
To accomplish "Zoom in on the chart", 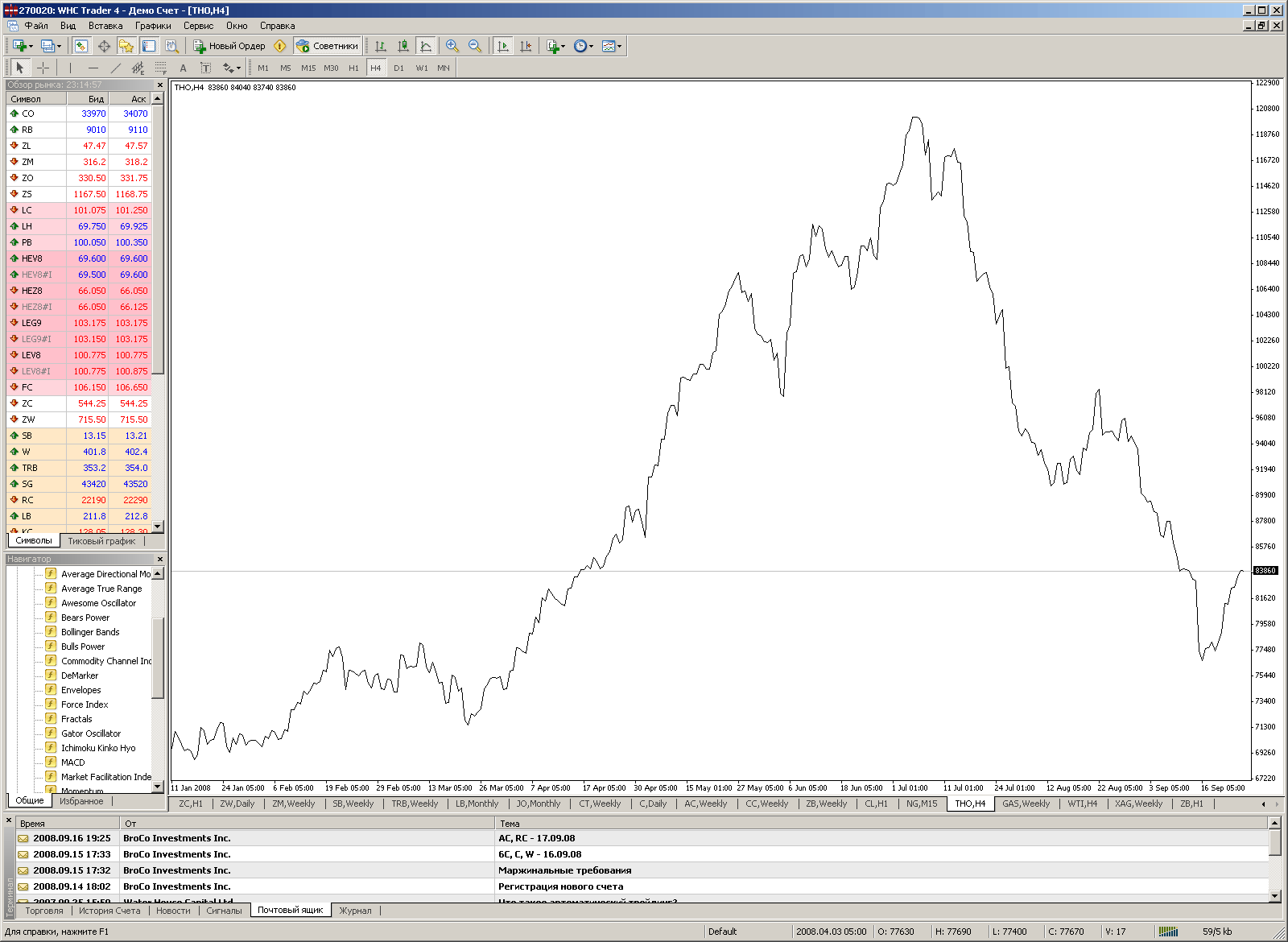I will pyautogui.click(x=452, y=46).
